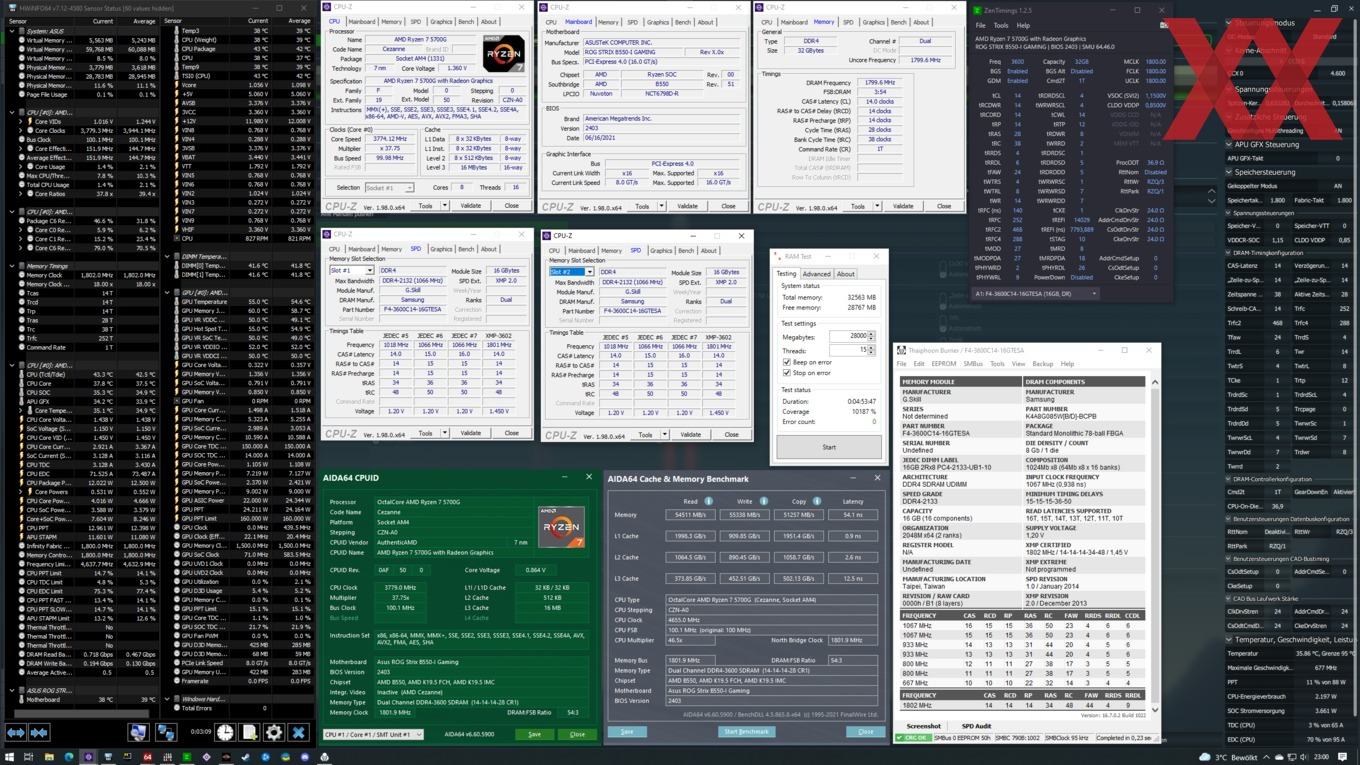Click Save in AIDA64 Cache & Memory Benchmark
The image size is (1360, 765).
(627, 731)
